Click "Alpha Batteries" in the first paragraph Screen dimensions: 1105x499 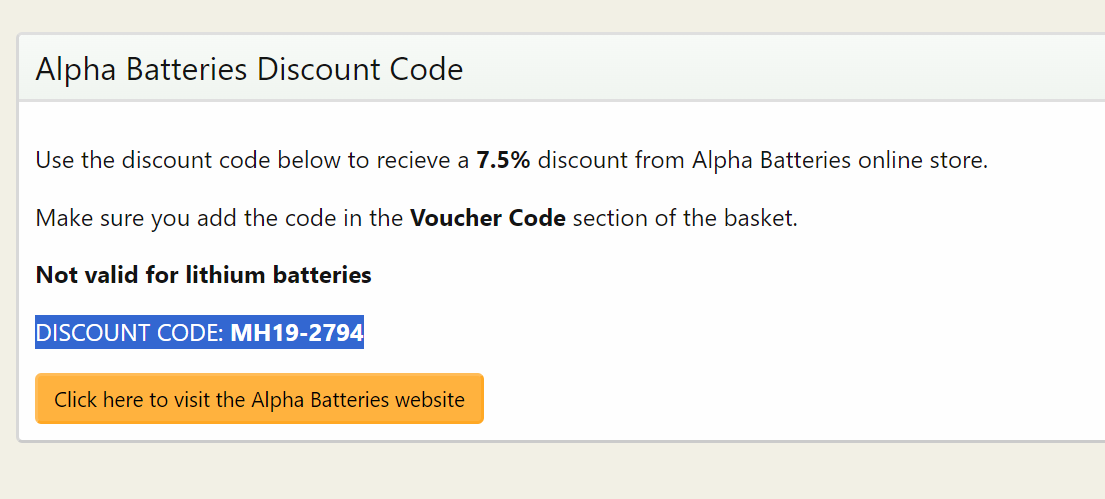point(771,160)
